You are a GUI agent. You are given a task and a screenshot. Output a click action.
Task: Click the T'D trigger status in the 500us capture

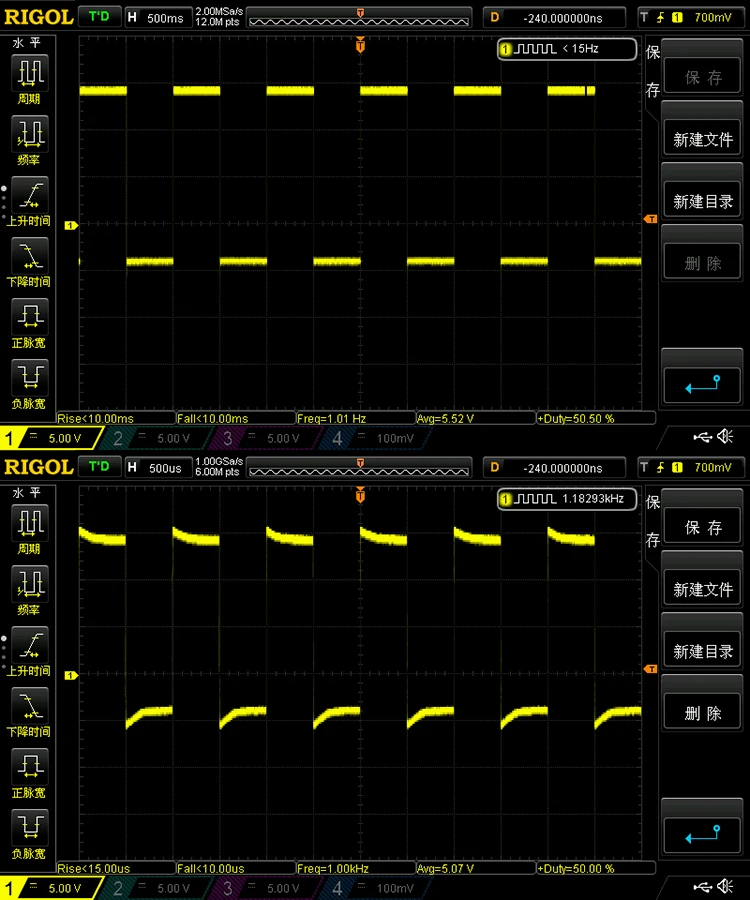tap(99, 467)
